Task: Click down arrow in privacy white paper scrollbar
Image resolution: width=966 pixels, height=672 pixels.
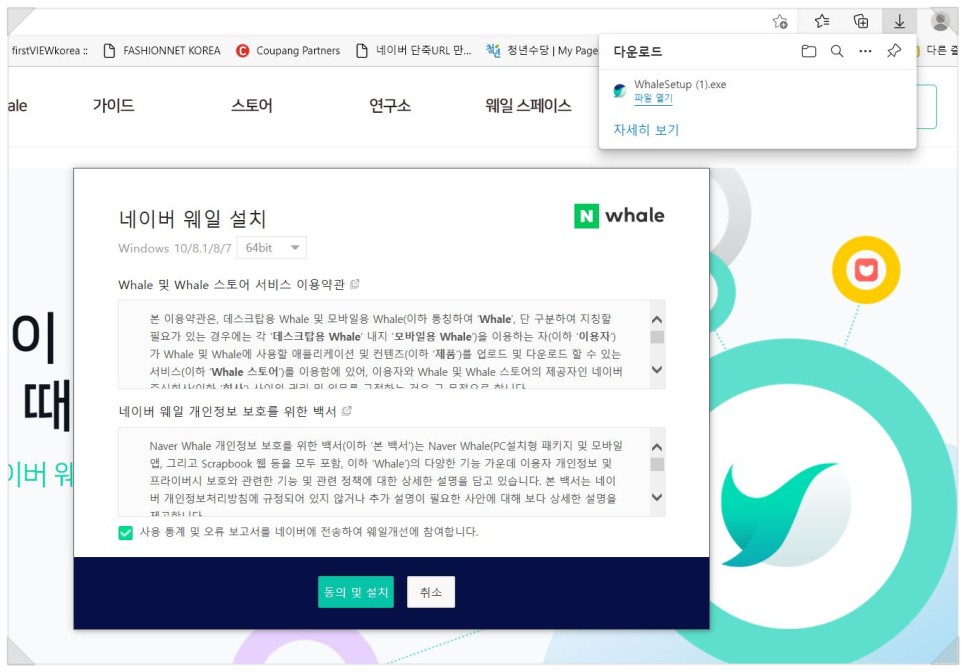Action: pyautogui.click(x=657, y=497)
